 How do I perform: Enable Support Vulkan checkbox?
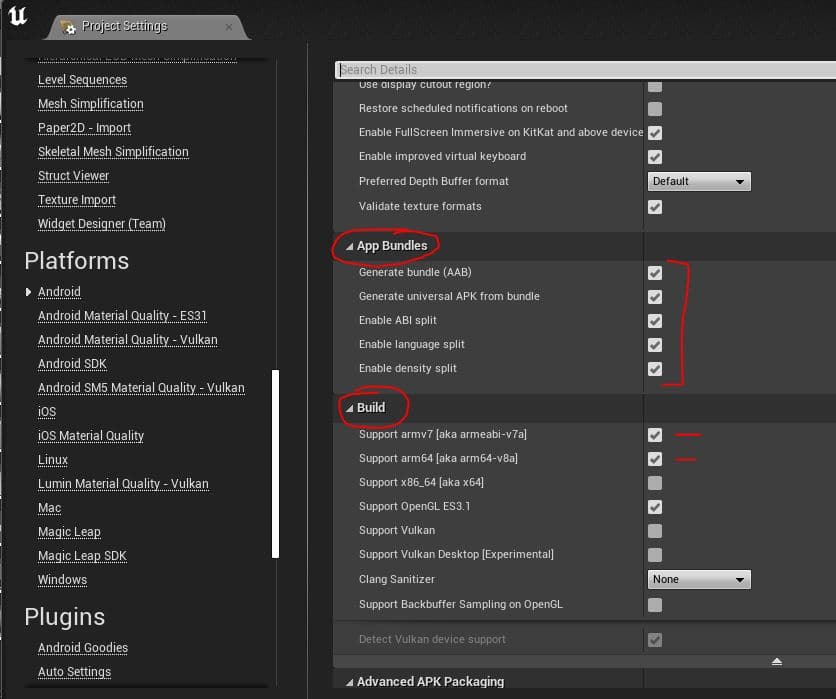655,531
